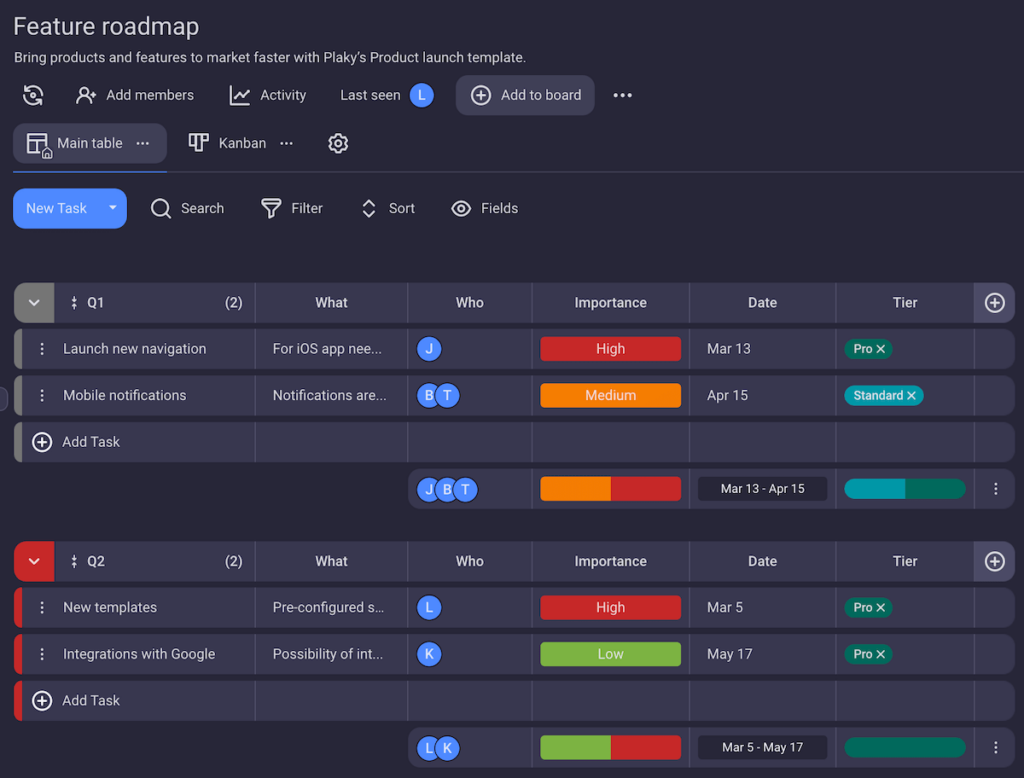
Task: Collapse the Q2 group
Action: tap(33, 561)
